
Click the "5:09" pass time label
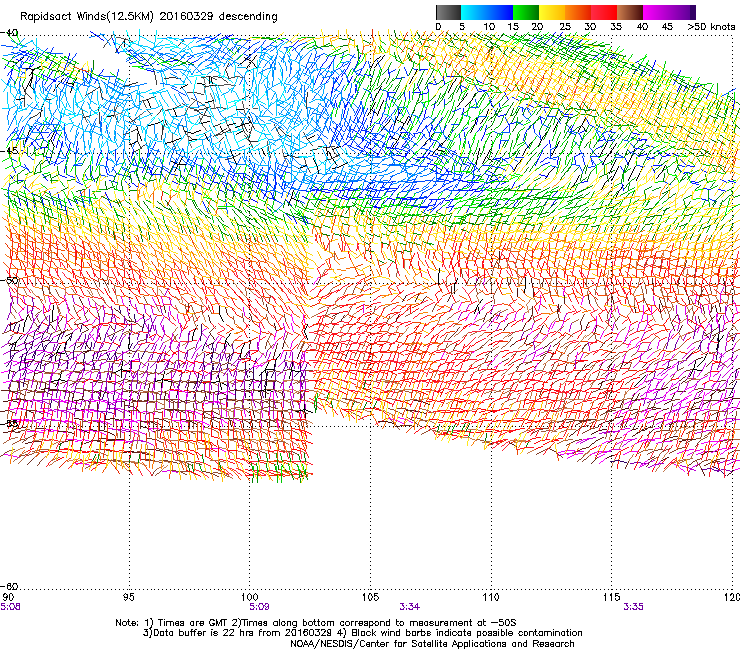click(x=260, y=607)
